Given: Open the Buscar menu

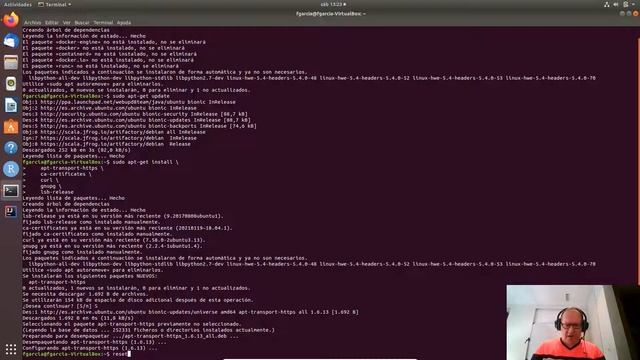Looking at the screenshot, I should (82, 22).
